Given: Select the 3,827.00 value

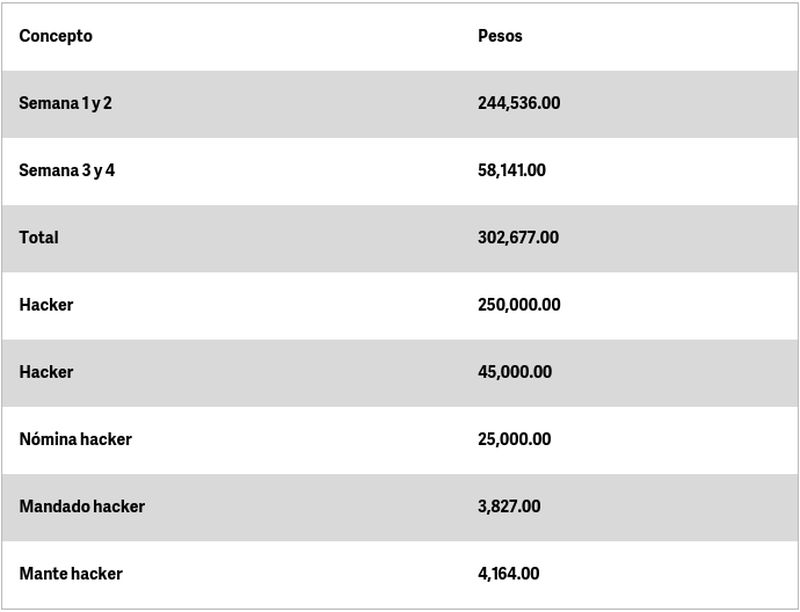Looking at the screenshot, I should pos(509,506).
